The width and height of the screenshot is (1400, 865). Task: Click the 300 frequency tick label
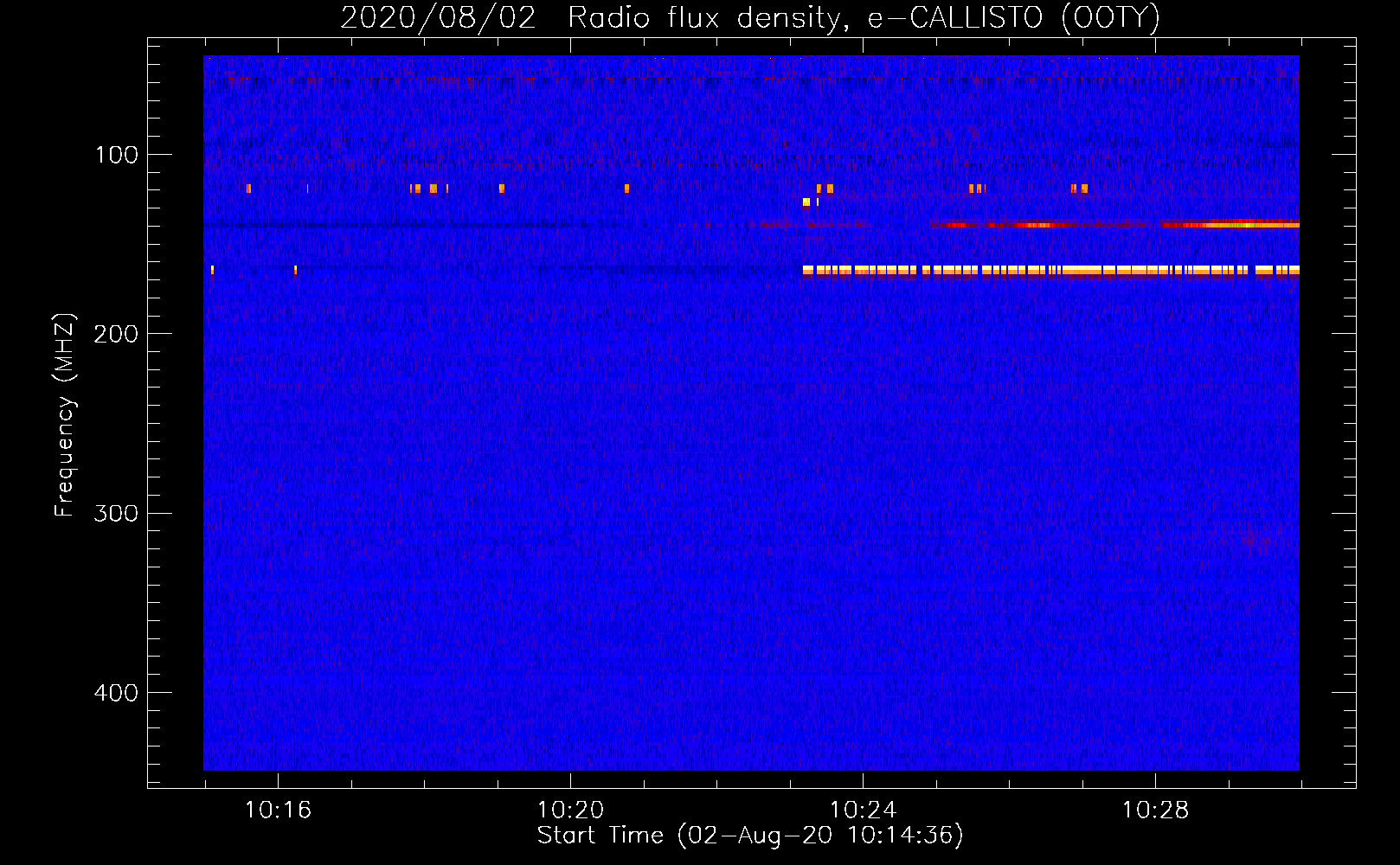click(117, 513)
